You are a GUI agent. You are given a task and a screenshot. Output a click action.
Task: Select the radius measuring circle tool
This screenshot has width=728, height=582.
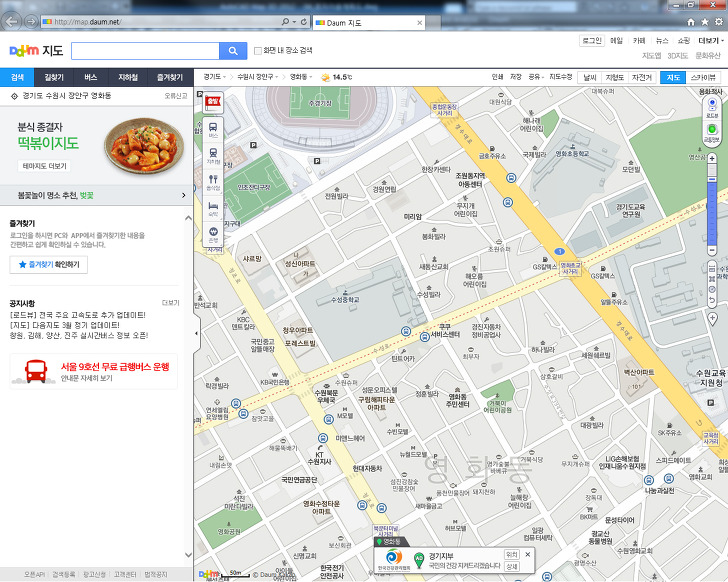pyautogui.click(x=712, y=290)
